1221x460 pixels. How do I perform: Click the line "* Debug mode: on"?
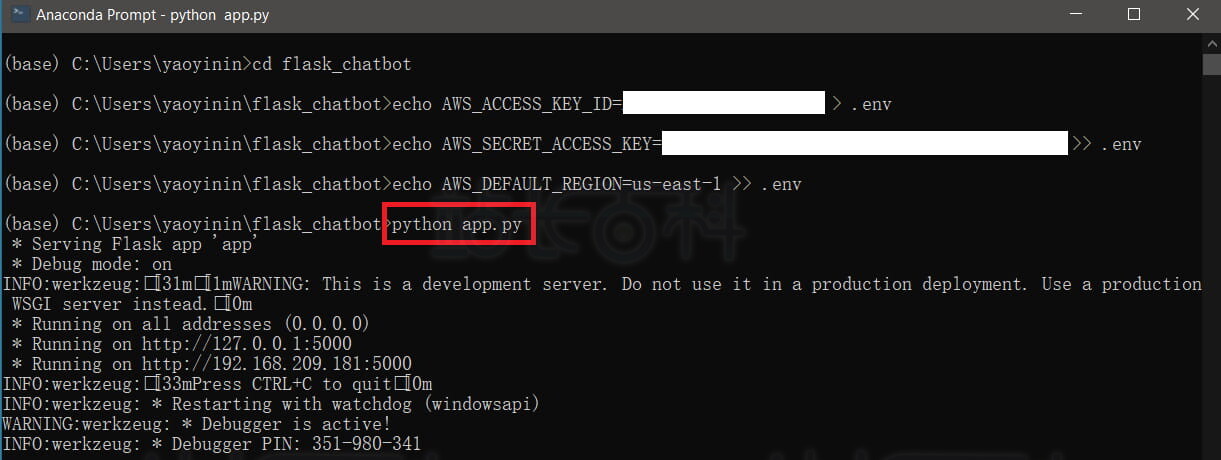click(92, 264)
